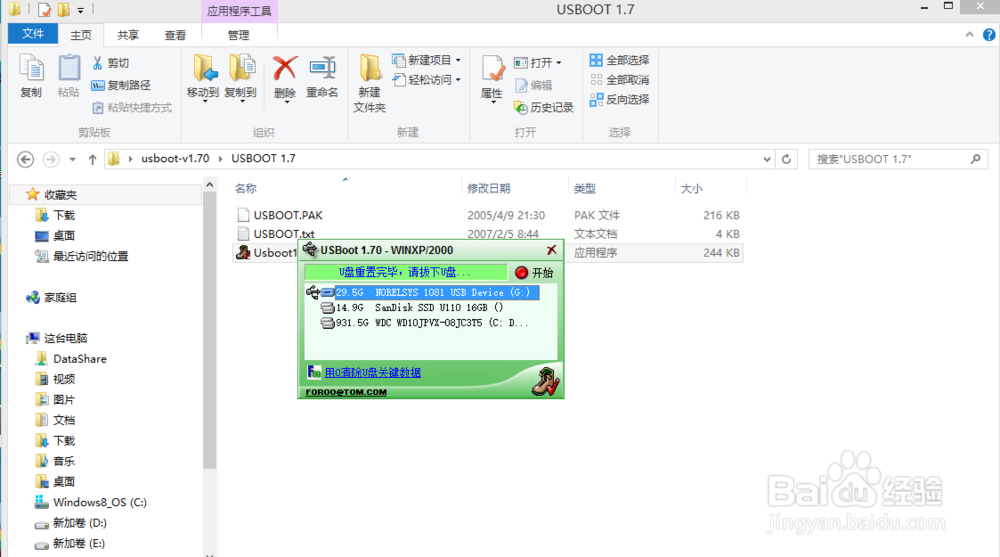Click the Up one level arrow
1000x557 pixels.
pyautogui.click(x=92, y=159)
